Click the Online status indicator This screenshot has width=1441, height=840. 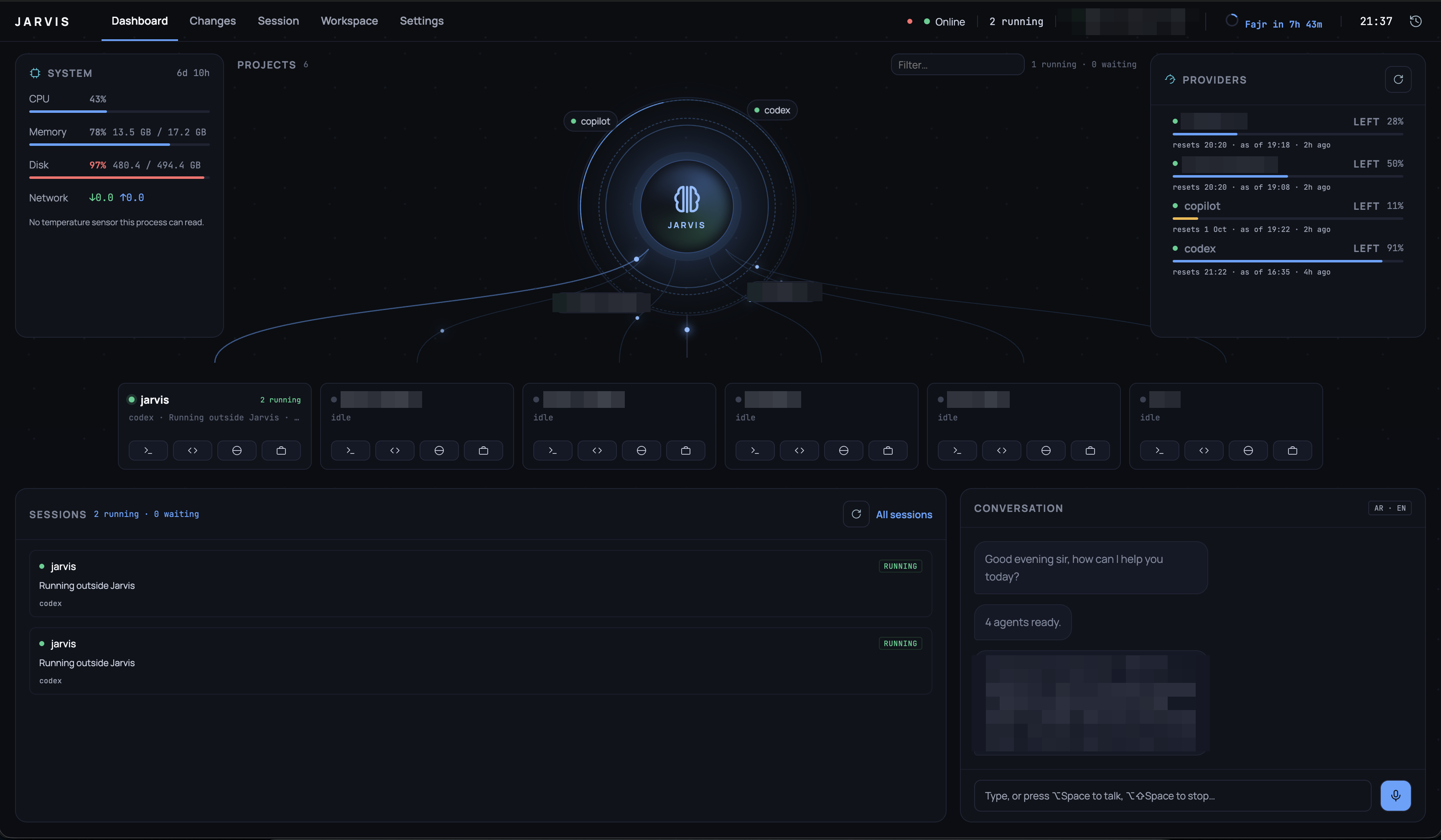945,22
